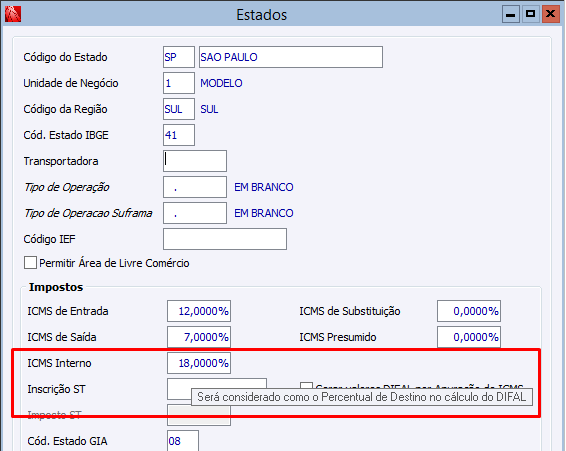566x451 pixels.
Task: Click the Tipo de Operação field
Action: (x=195, y=187)
